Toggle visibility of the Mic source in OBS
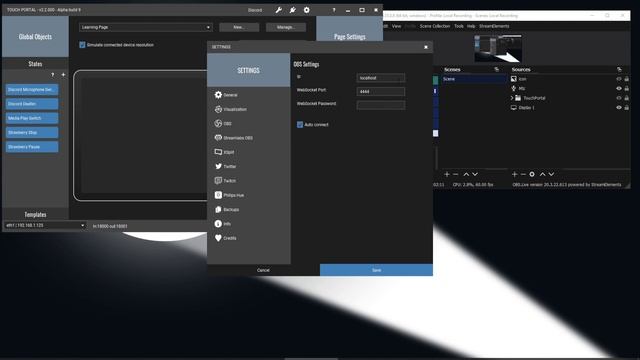Viewport: 640px width, 360px height. click(619, 88)
